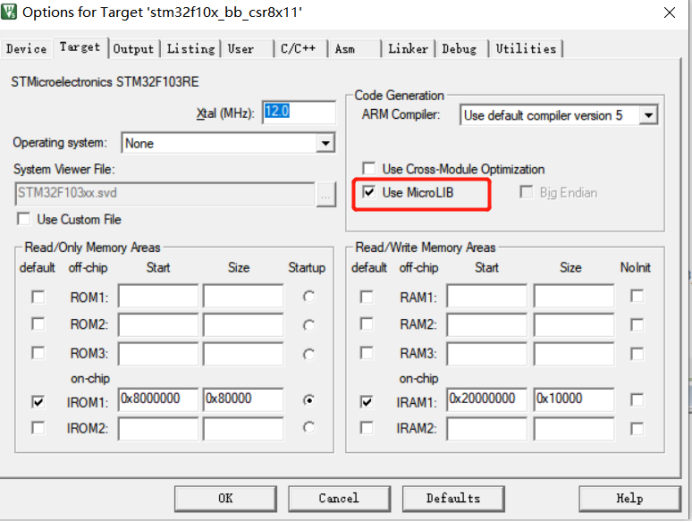Click the Keil uVision title bar icon

(x=9, y=11)
